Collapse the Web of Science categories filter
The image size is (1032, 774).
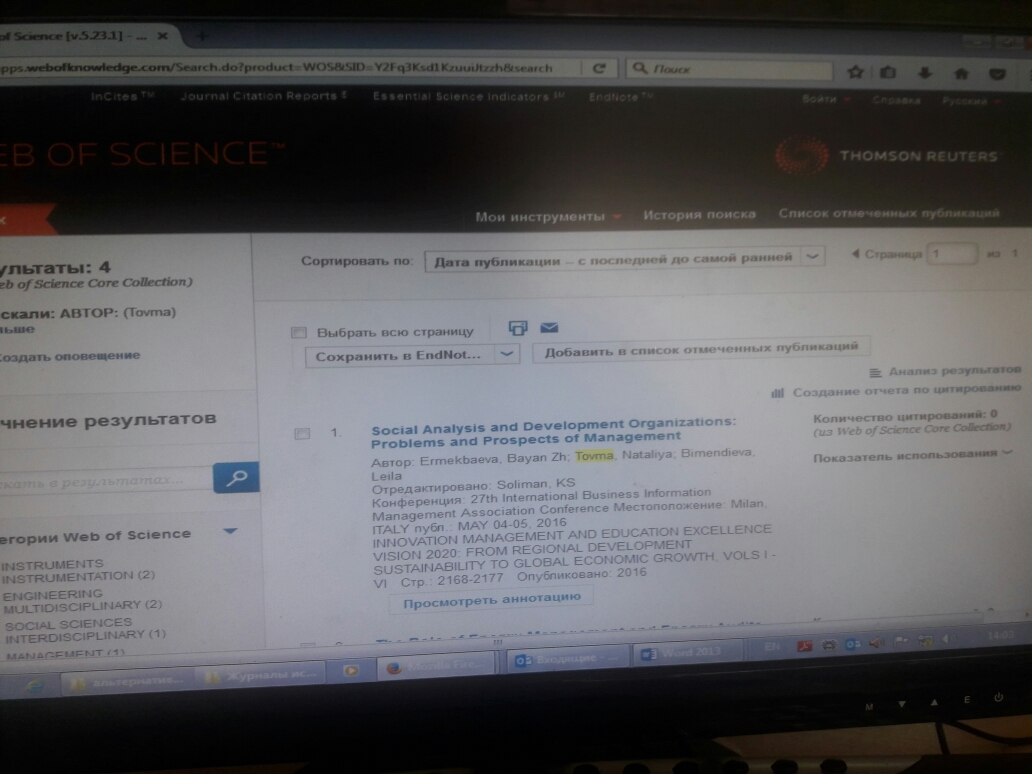point(230,531)
